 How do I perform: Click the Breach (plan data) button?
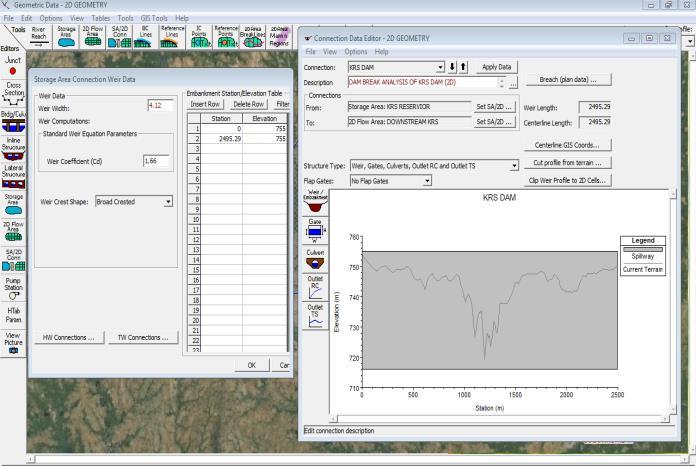point(567,79)
